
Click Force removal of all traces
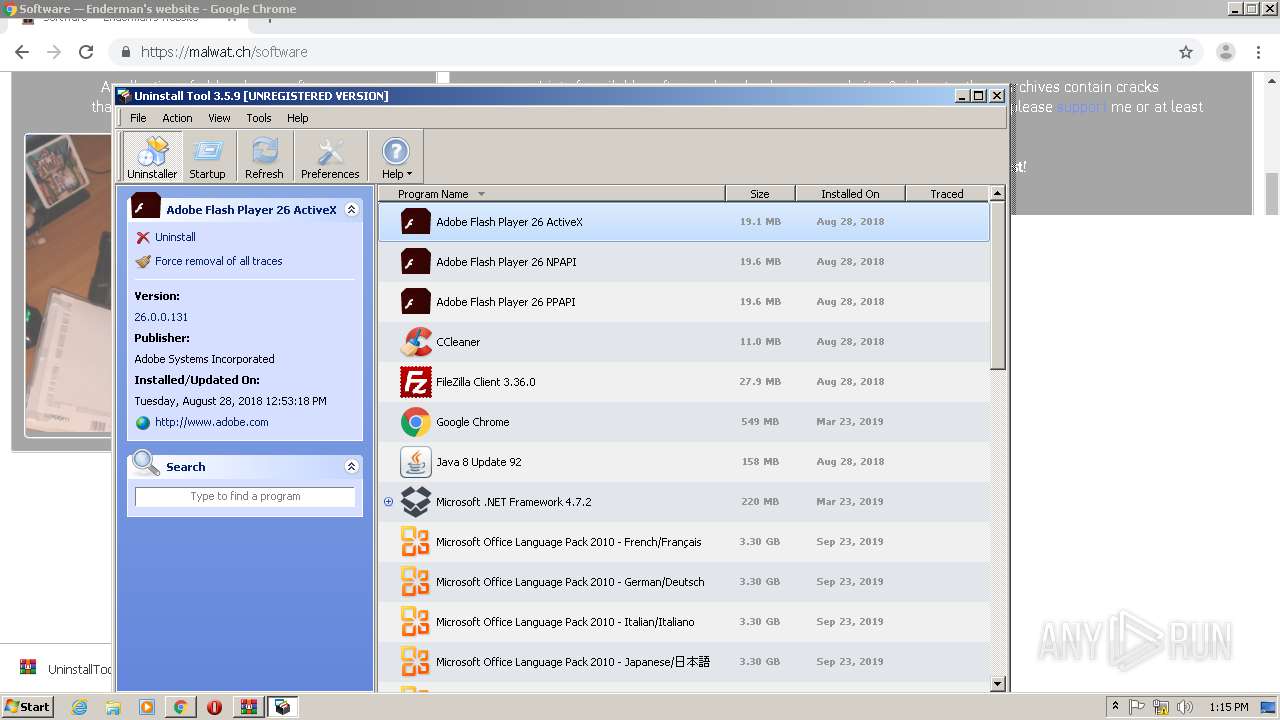click(218, 261)
